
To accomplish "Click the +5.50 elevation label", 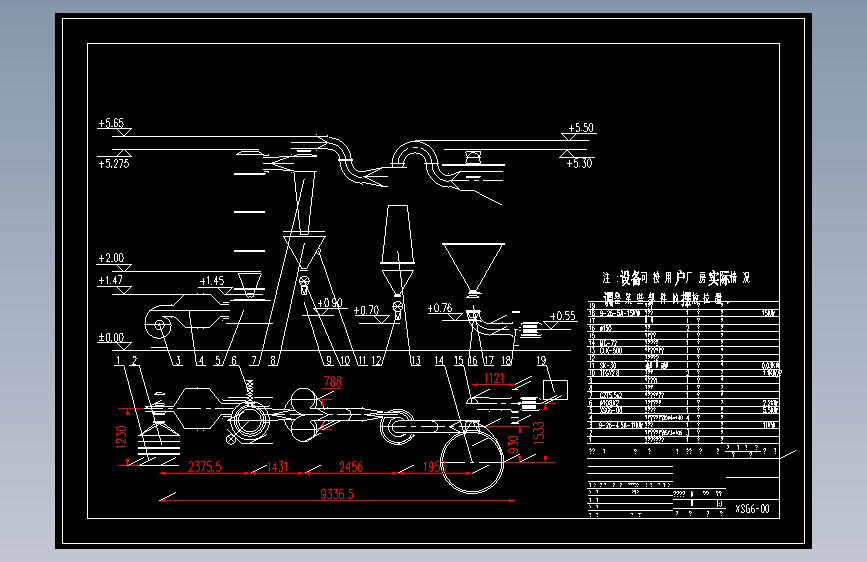I will pyautogui.click(x=581, y=128).
